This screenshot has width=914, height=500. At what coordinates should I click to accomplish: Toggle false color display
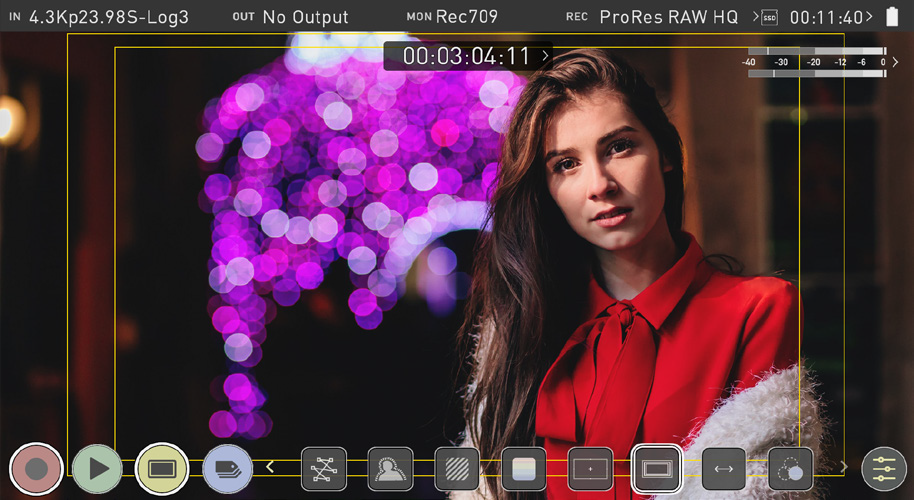[x=523, y=468]
